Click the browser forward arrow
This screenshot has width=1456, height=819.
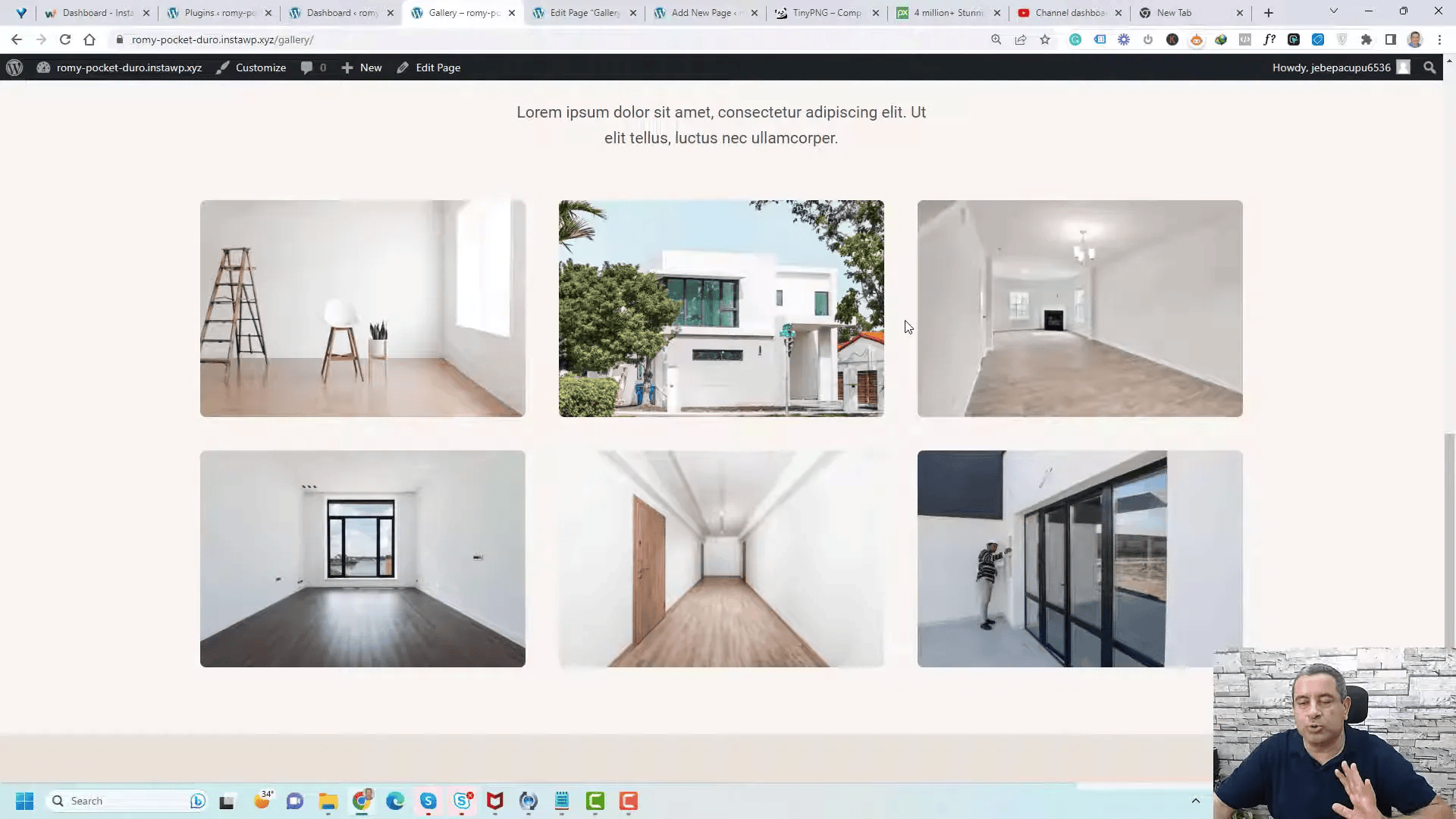41,39
